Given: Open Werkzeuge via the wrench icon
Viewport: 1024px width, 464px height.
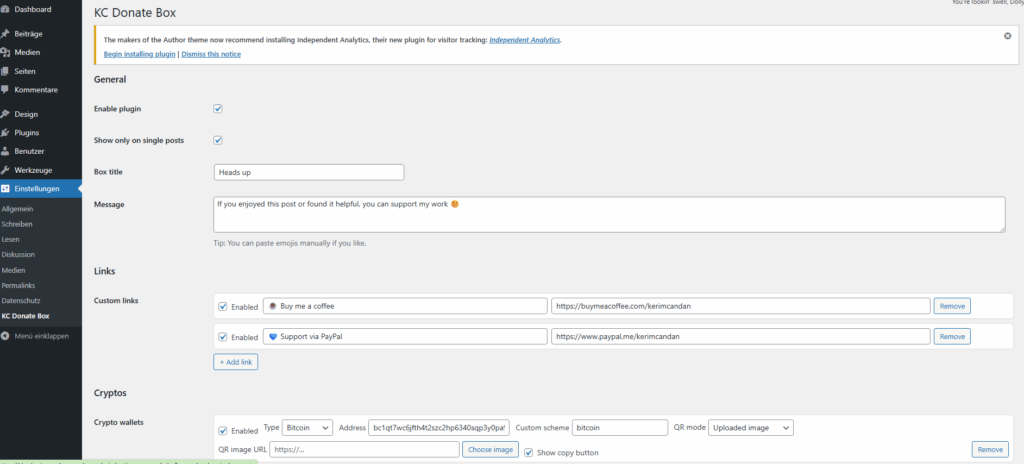Looking at the screenshot, I should click(x=6, y=170).
